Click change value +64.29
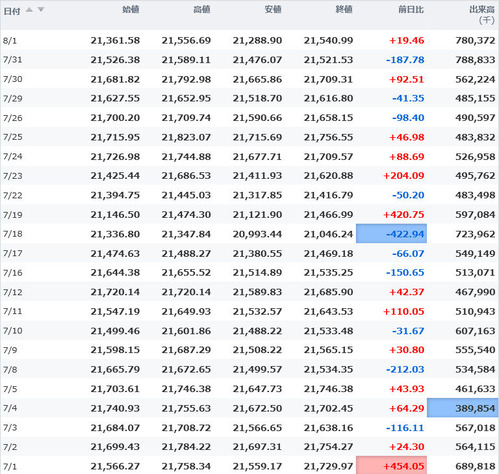Image resolution: width=499 pixels, height=474 pixels. 407,408
